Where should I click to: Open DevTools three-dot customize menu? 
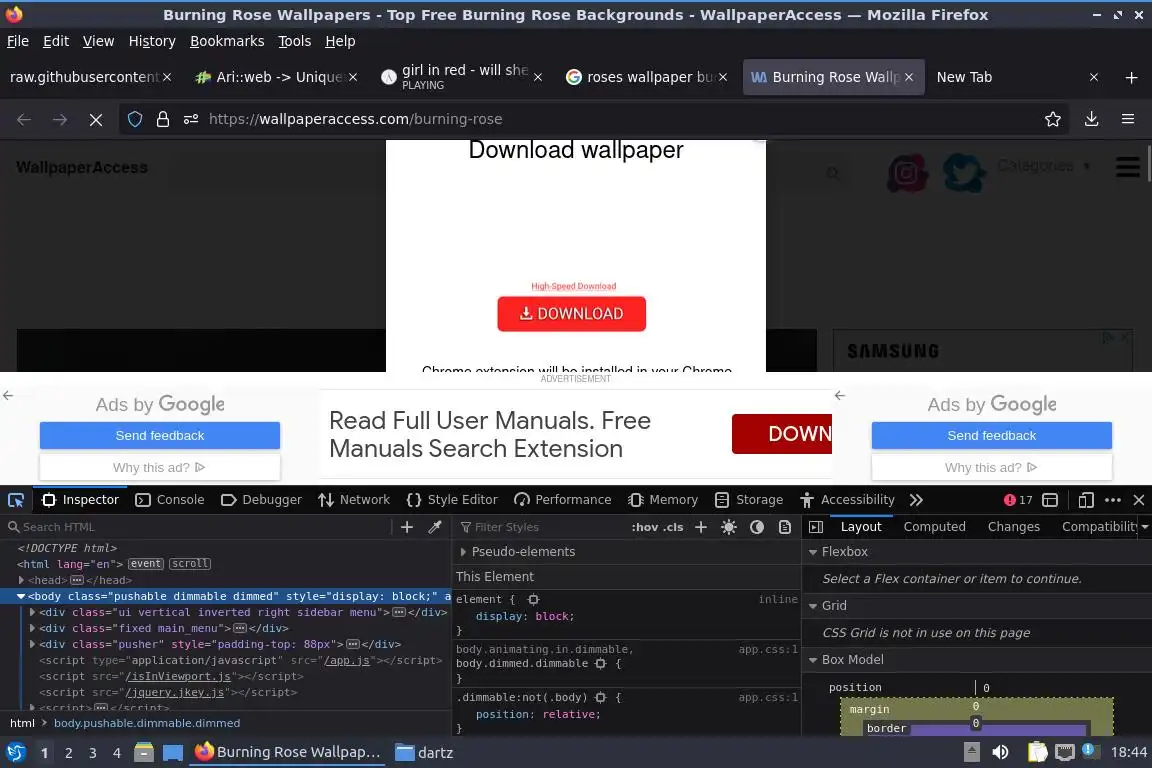pos(1113,500)
